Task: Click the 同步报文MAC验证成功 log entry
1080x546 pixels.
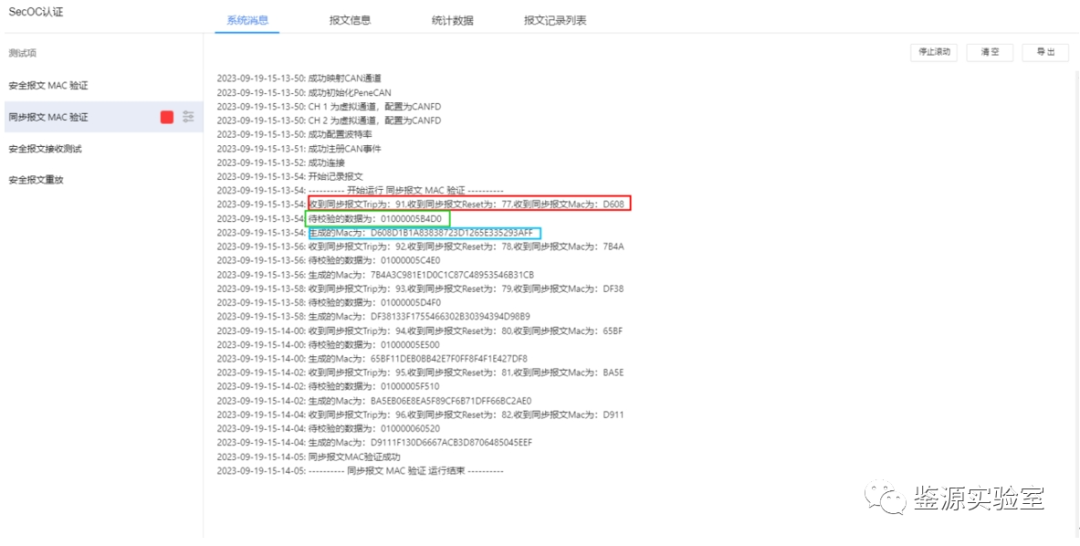Action: point(360,456)
